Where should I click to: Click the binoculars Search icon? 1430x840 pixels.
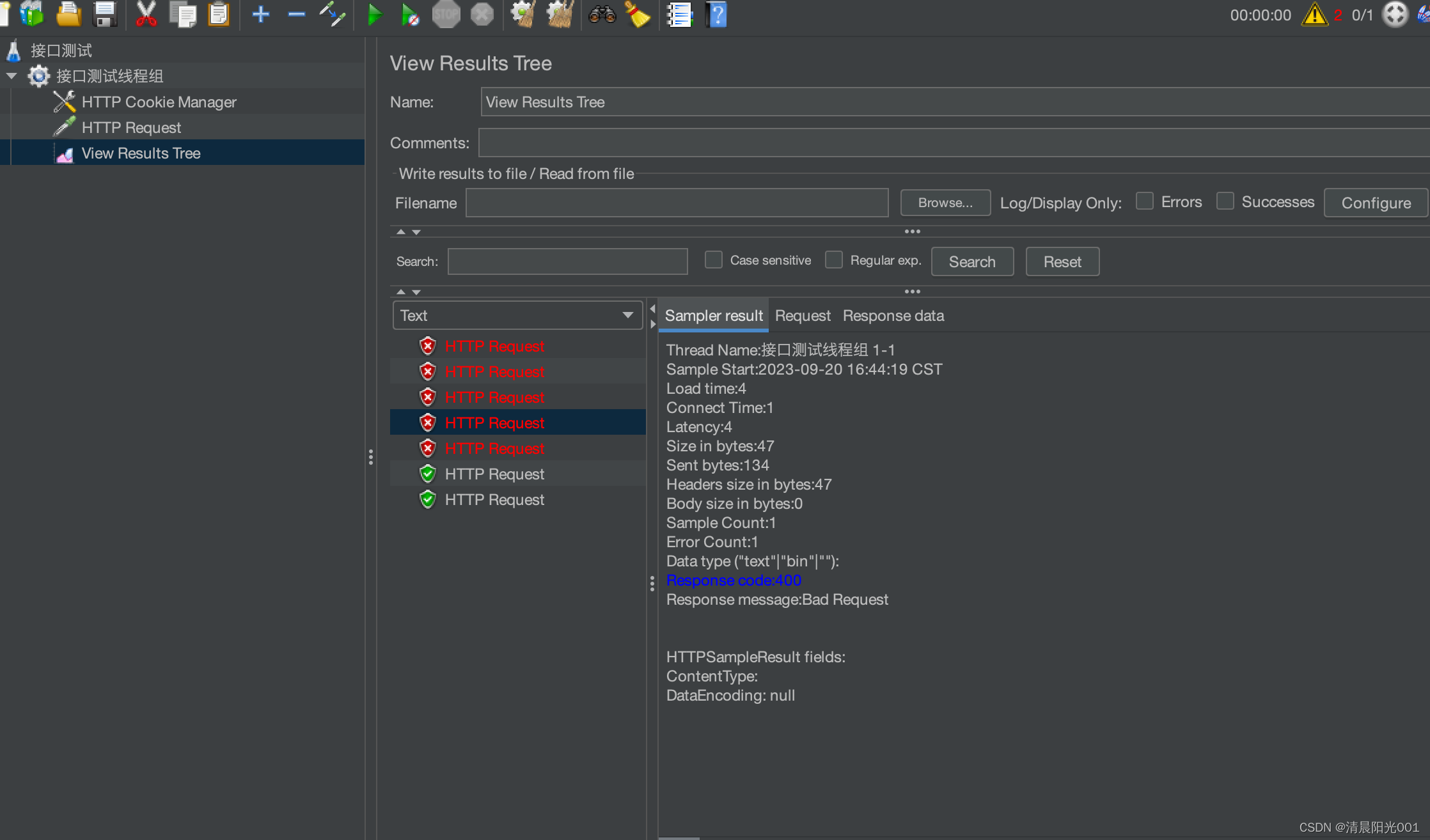coord(602,14)
